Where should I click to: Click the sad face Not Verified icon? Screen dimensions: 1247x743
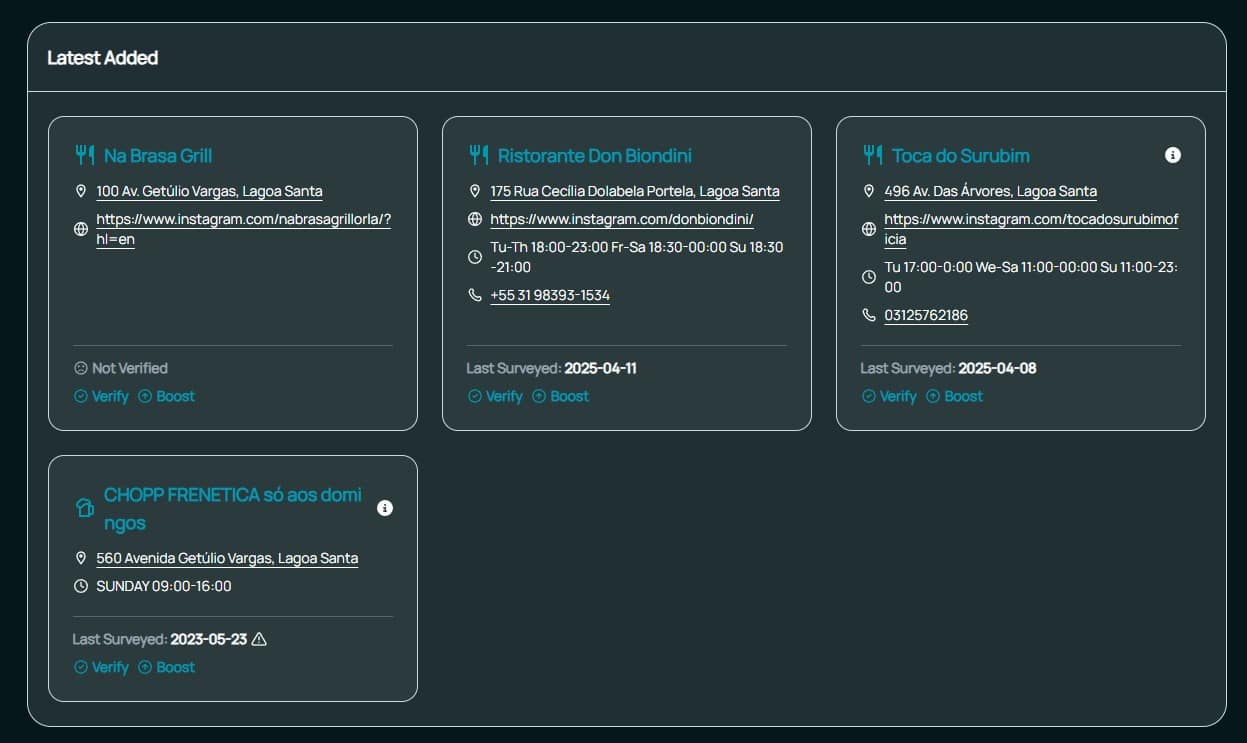click(x=81, y=368)
